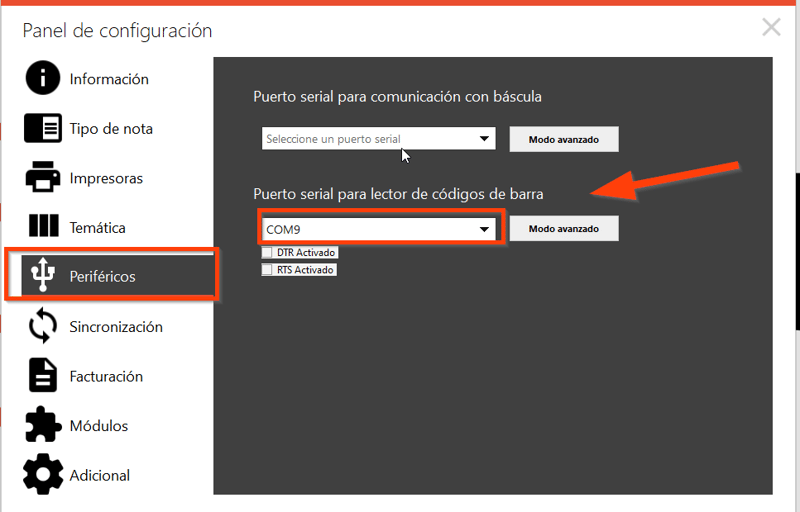Open the Sincronización section
800x512 pixels.
(x=116, y=326)
